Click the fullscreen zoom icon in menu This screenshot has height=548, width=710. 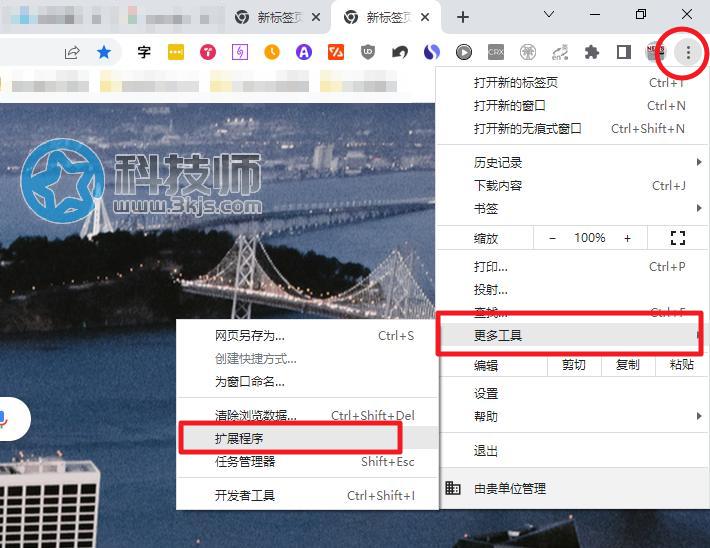point(677,238)
